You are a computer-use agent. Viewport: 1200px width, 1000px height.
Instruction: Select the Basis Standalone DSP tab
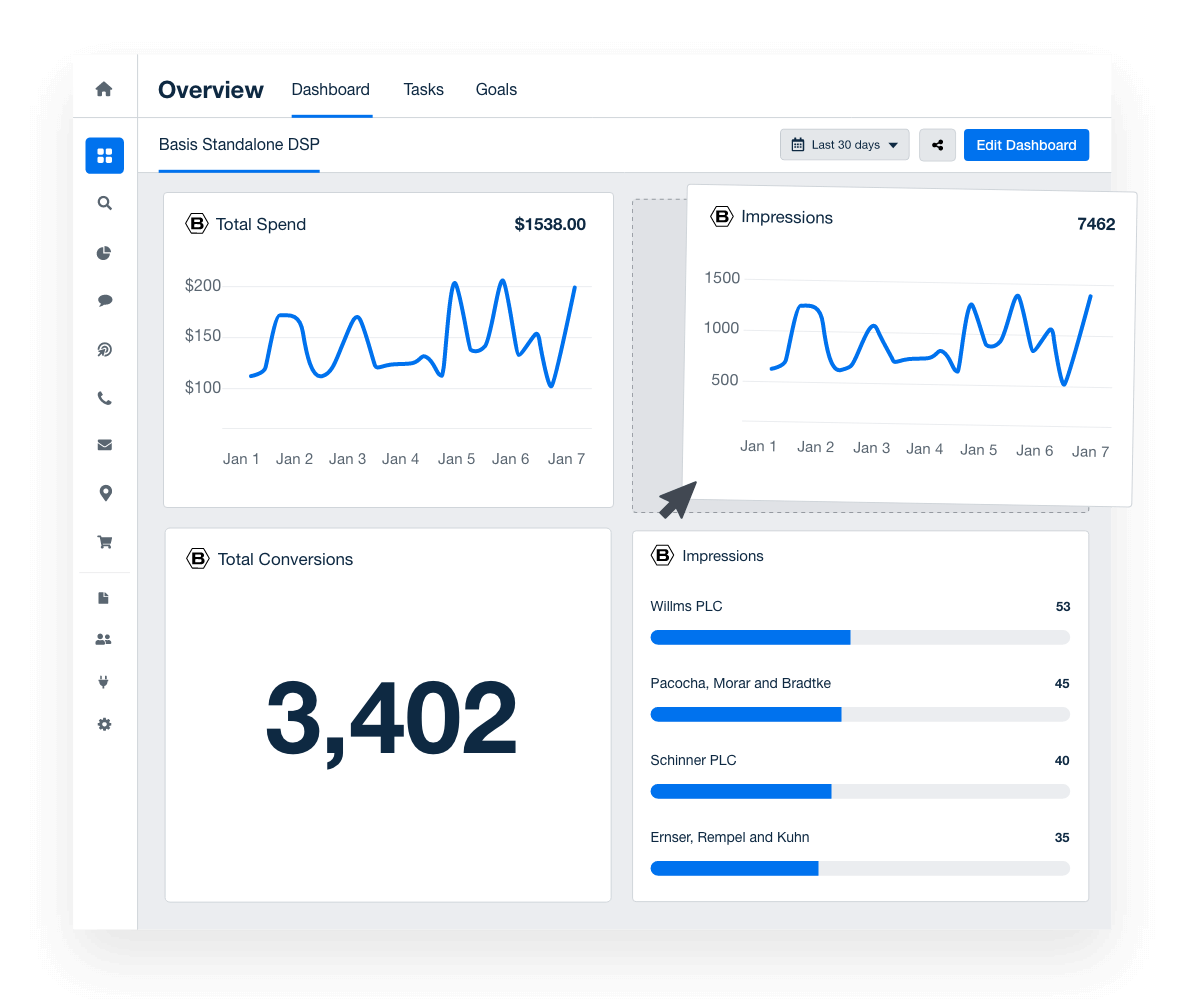tap(239, 145)
